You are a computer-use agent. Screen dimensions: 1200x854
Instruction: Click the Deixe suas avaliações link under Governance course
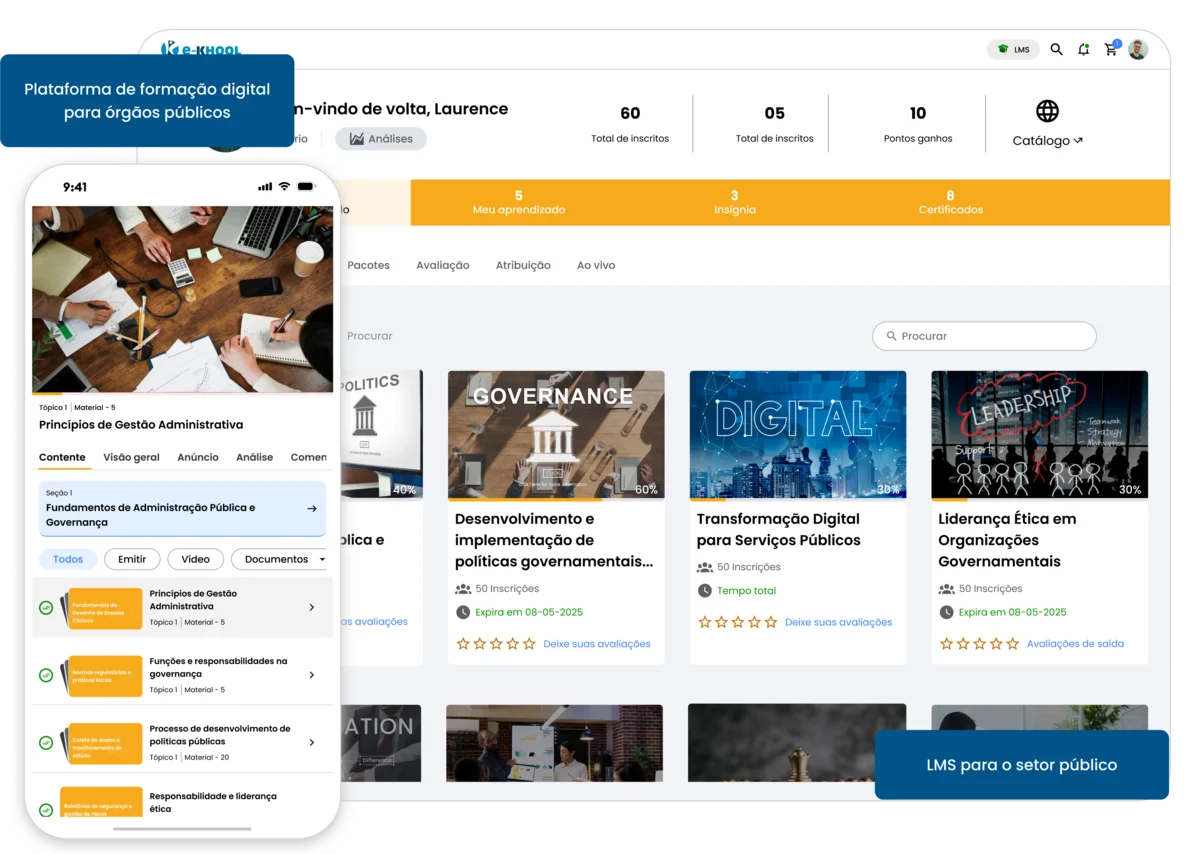click(x=598, y=644)
